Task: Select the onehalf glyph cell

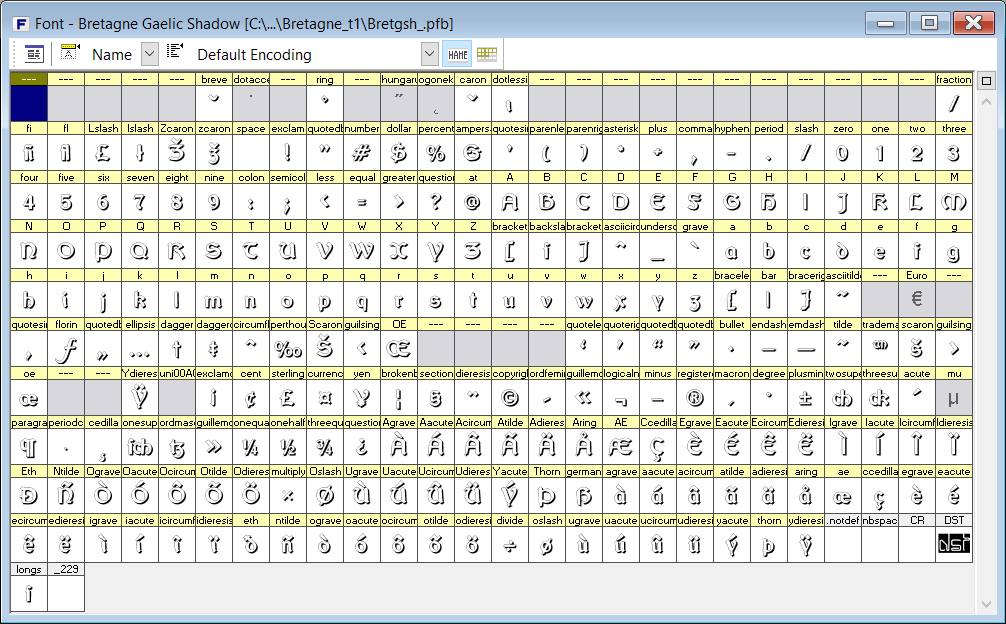Action: (287, 447)
